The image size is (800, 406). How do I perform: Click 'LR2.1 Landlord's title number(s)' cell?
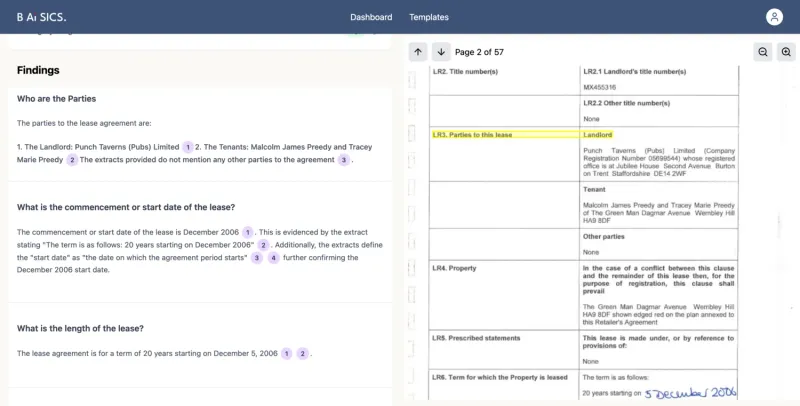click(x=635, y=71)
